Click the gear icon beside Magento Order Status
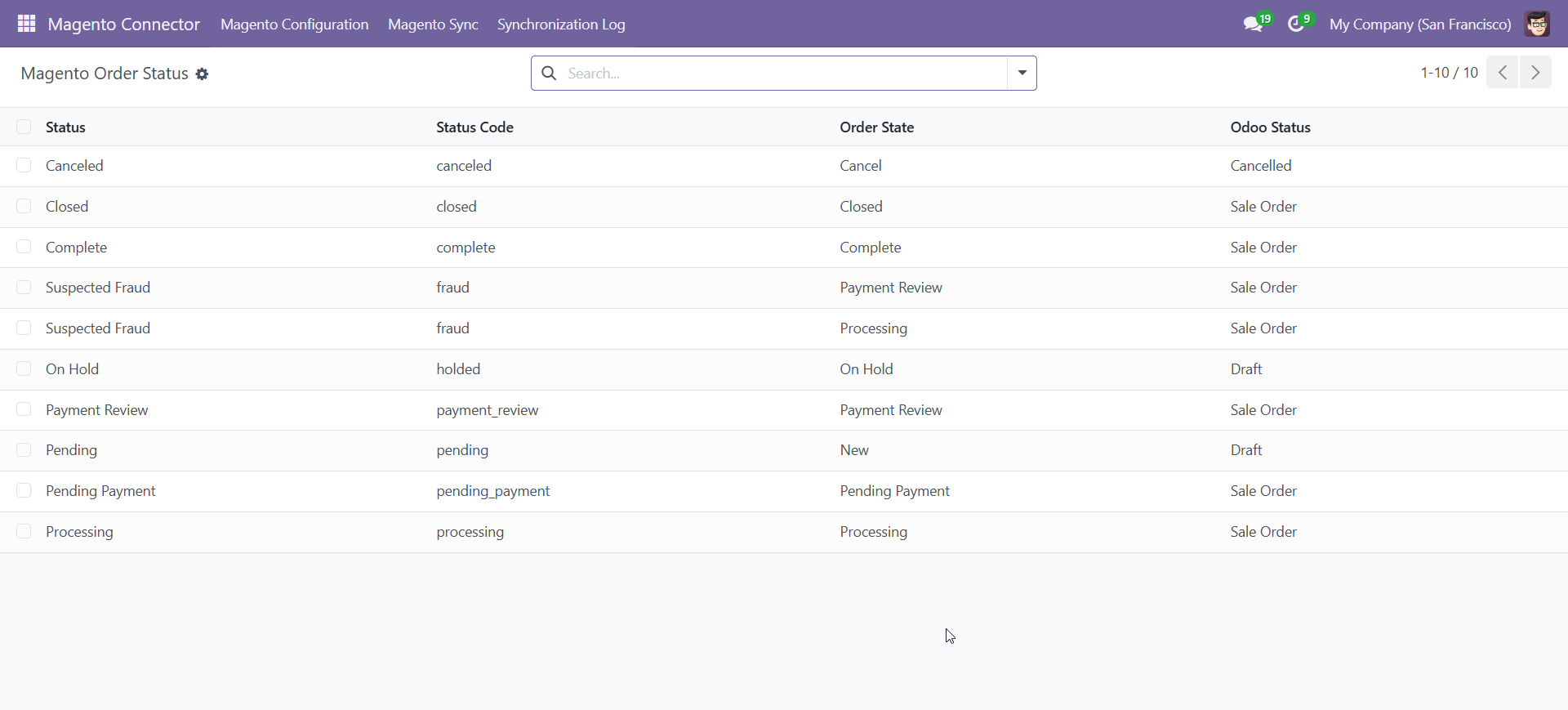 (x=202, y=74)
